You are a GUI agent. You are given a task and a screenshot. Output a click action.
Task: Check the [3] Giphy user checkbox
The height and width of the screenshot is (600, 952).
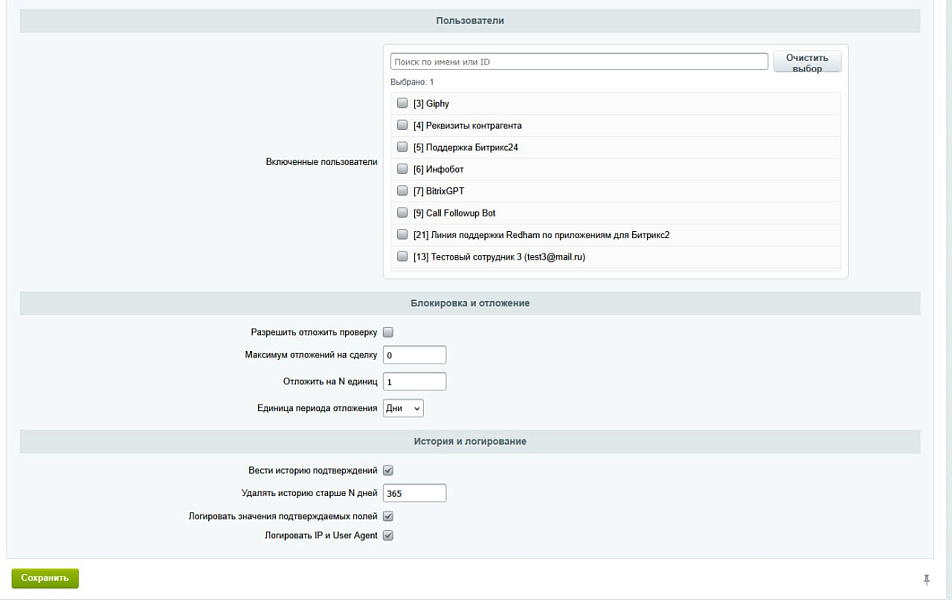(x=402, y=103)
